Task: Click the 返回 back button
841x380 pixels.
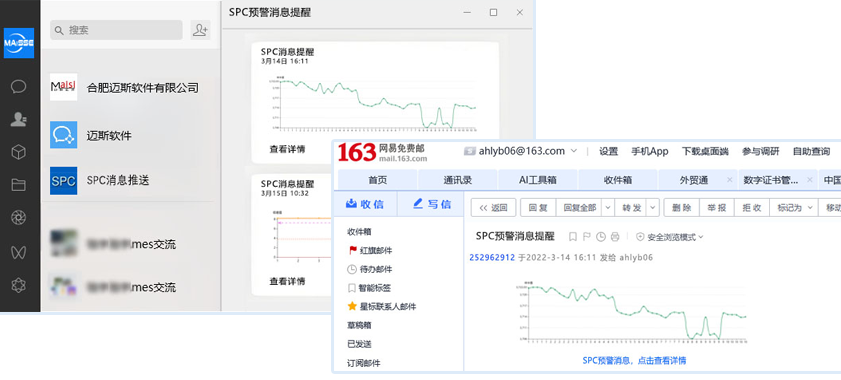Action: coord(493,208)
